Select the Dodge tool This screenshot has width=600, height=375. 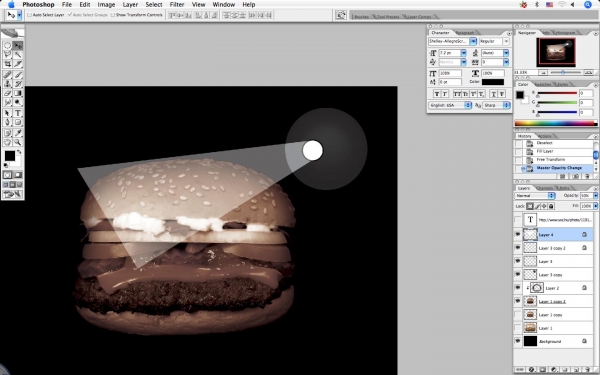point(18,102)
